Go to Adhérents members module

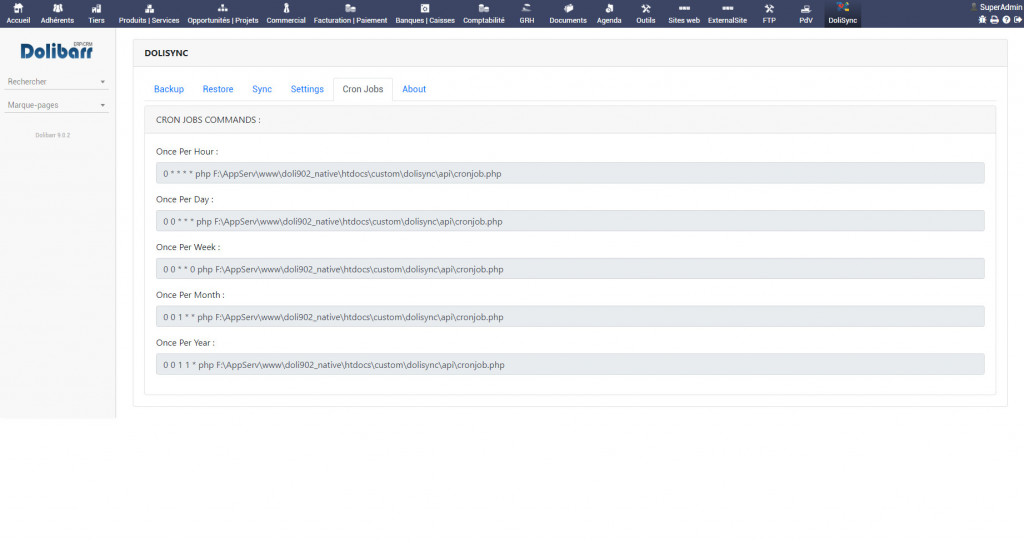pos(57,13)
